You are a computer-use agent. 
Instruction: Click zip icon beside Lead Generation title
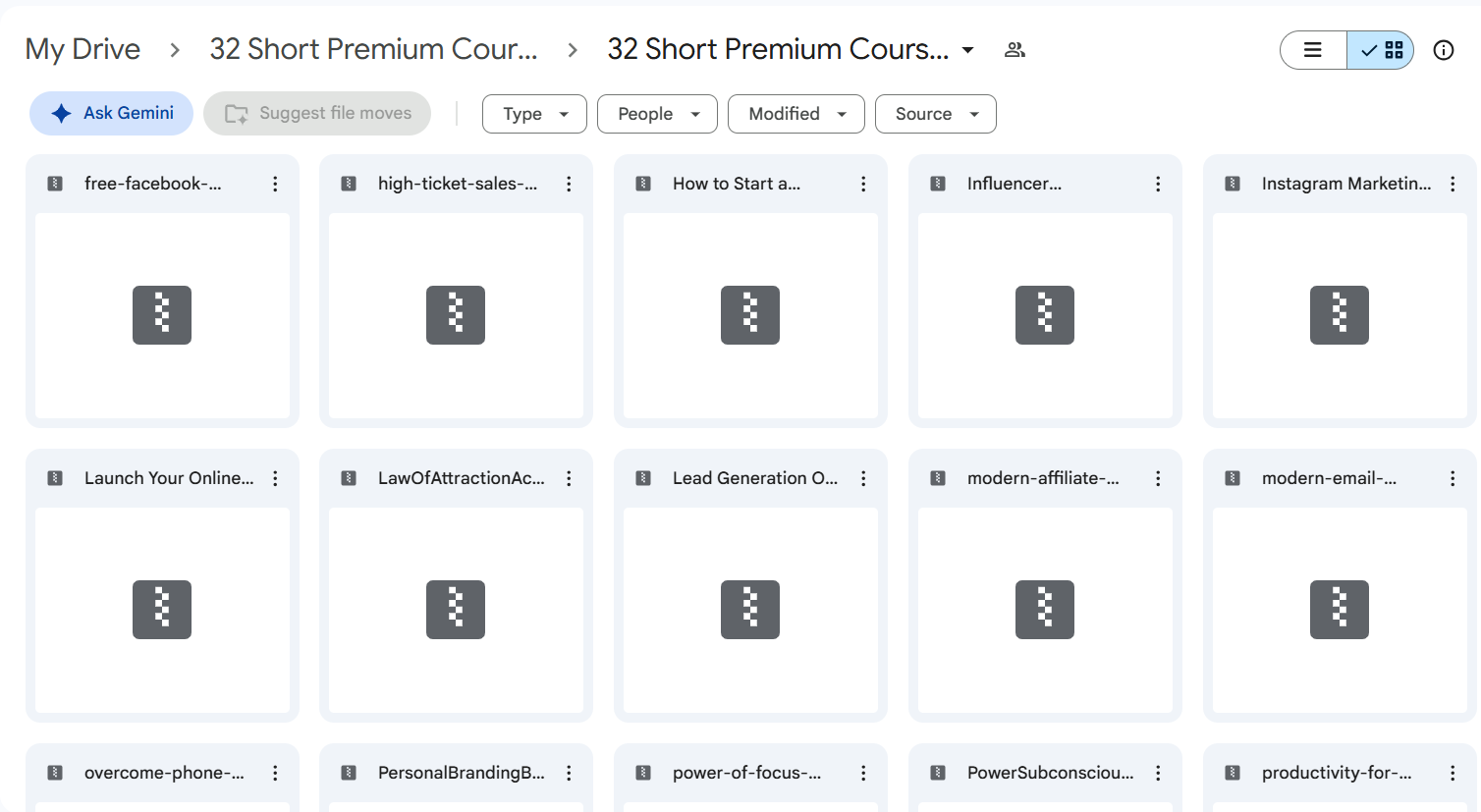click(643, 478)
